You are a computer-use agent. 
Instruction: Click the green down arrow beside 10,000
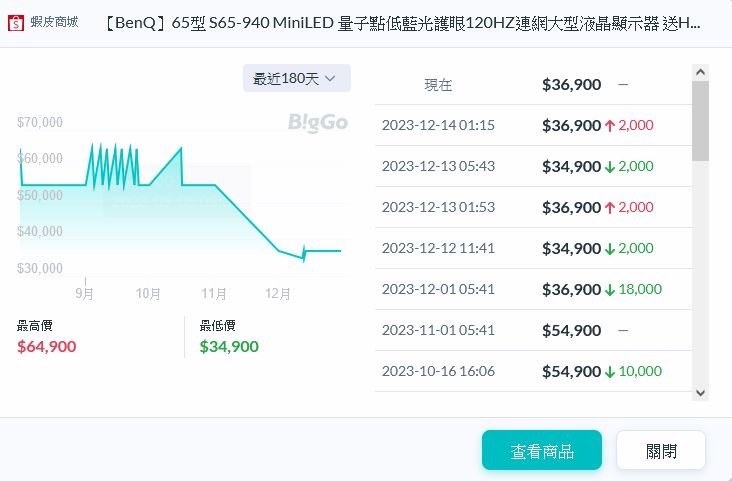click(609, 372)
